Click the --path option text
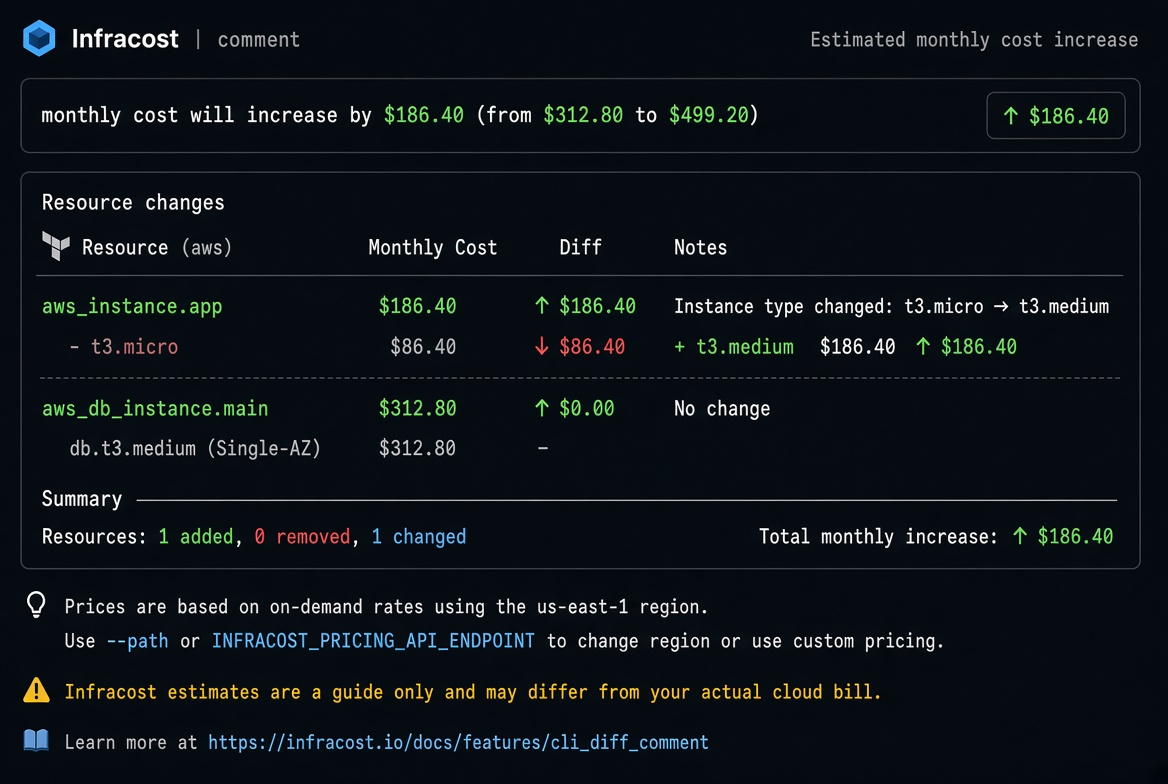Image resolution: width=1168 pixels, height=784 pixels. click(x=137, y=641)
